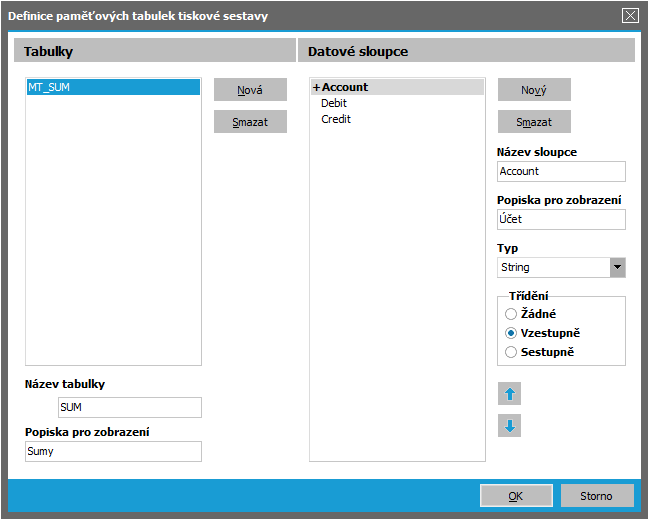Open the Typ dropdown arrow
This screenshot has height=520, width=649.
(617, 267)
